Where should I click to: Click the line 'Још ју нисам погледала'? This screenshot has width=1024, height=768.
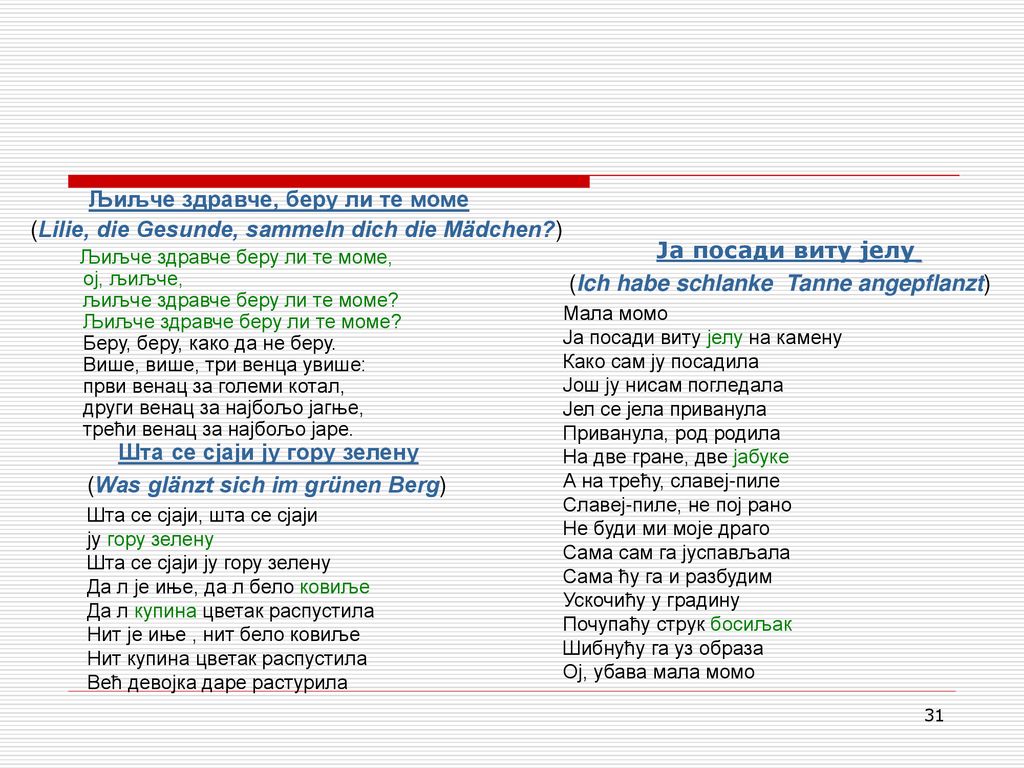[x=673, y=385]
